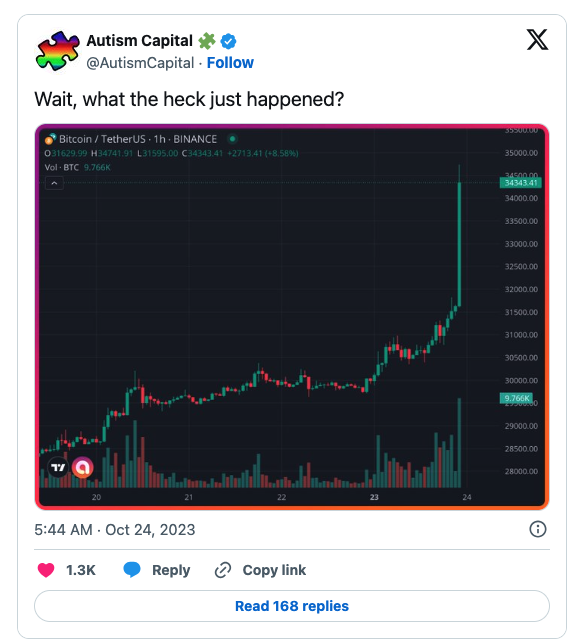Click the green puzzle piece emoji
This screenshot has height=644, width=577.
[x=207, y=41]
